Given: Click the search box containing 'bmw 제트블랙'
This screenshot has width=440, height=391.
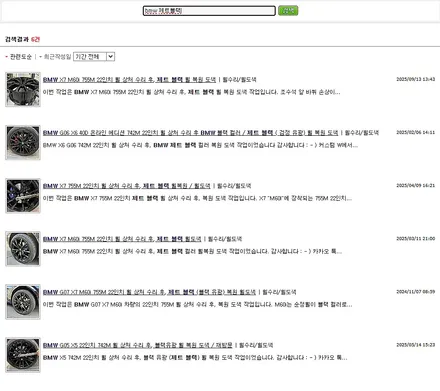Looking at the screenshot, I should coord(209,11).
